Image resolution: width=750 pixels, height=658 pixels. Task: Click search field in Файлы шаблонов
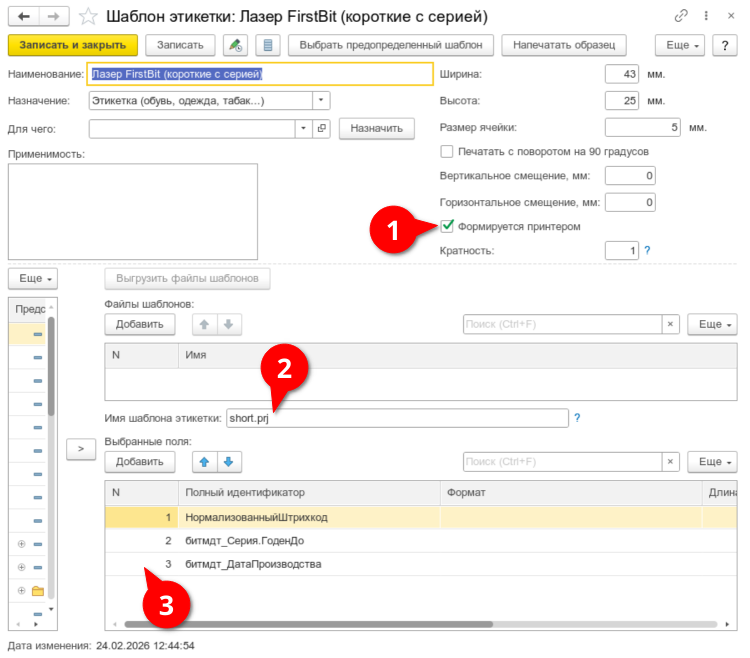tap(562, 324)
